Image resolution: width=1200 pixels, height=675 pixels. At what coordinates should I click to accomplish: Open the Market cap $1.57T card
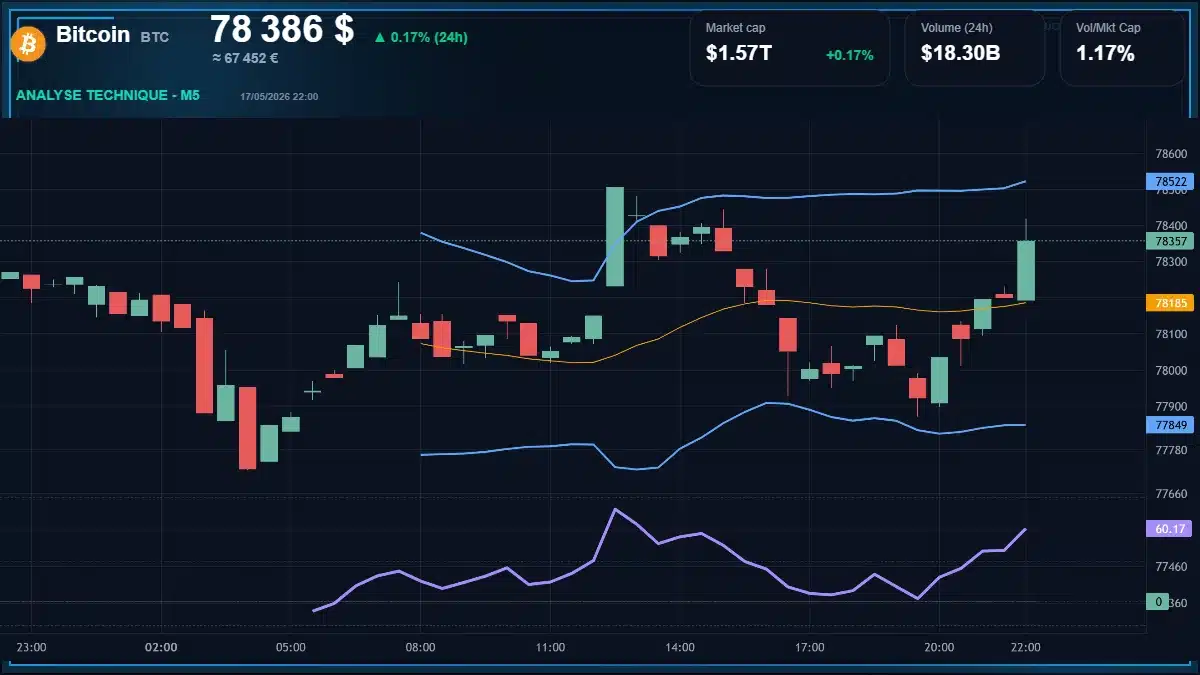pos(789,47)
